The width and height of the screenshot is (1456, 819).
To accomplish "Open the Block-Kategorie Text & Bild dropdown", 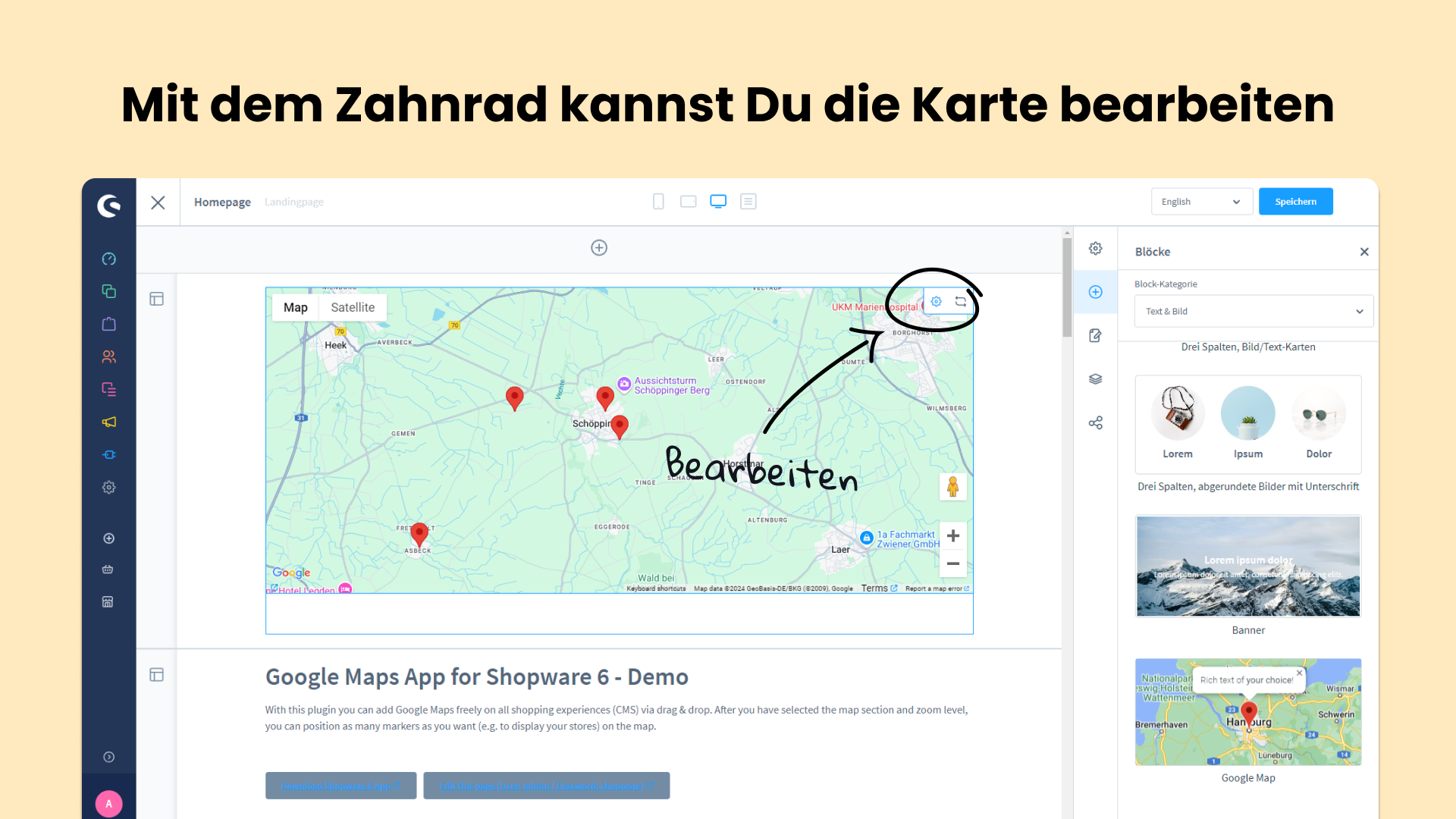I will (x=1254, y=312).
